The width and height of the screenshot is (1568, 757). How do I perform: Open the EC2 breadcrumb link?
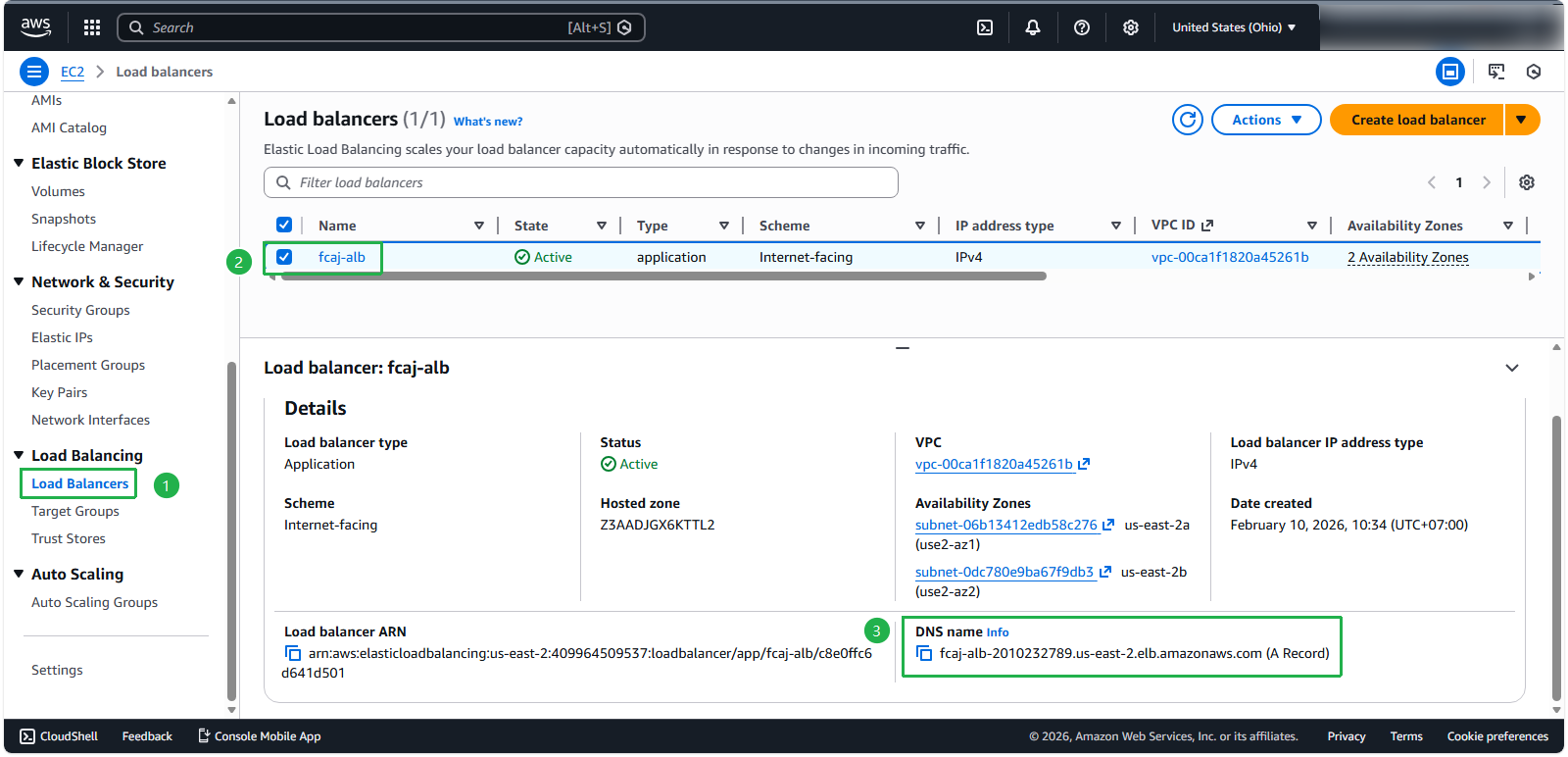73,72
